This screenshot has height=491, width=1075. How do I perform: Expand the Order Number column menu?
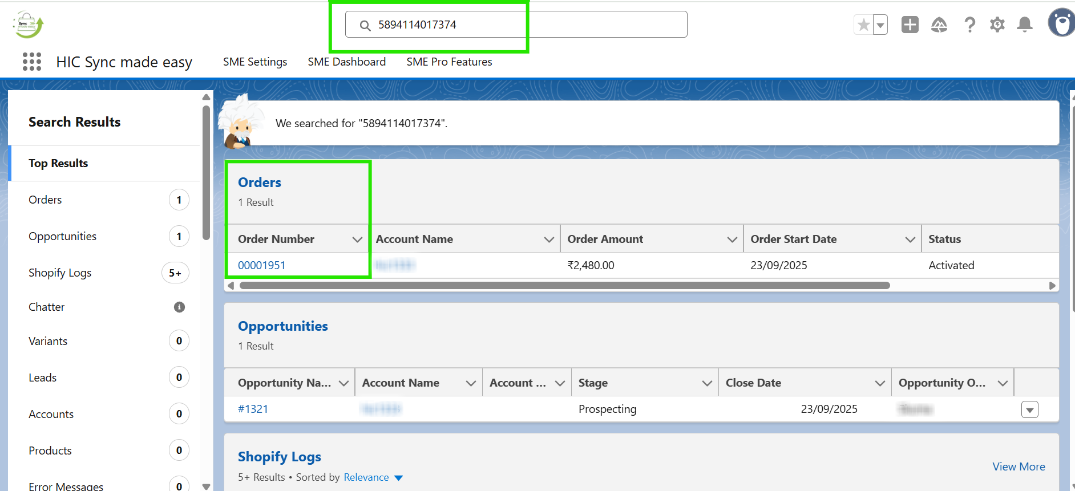click(357, 240)
